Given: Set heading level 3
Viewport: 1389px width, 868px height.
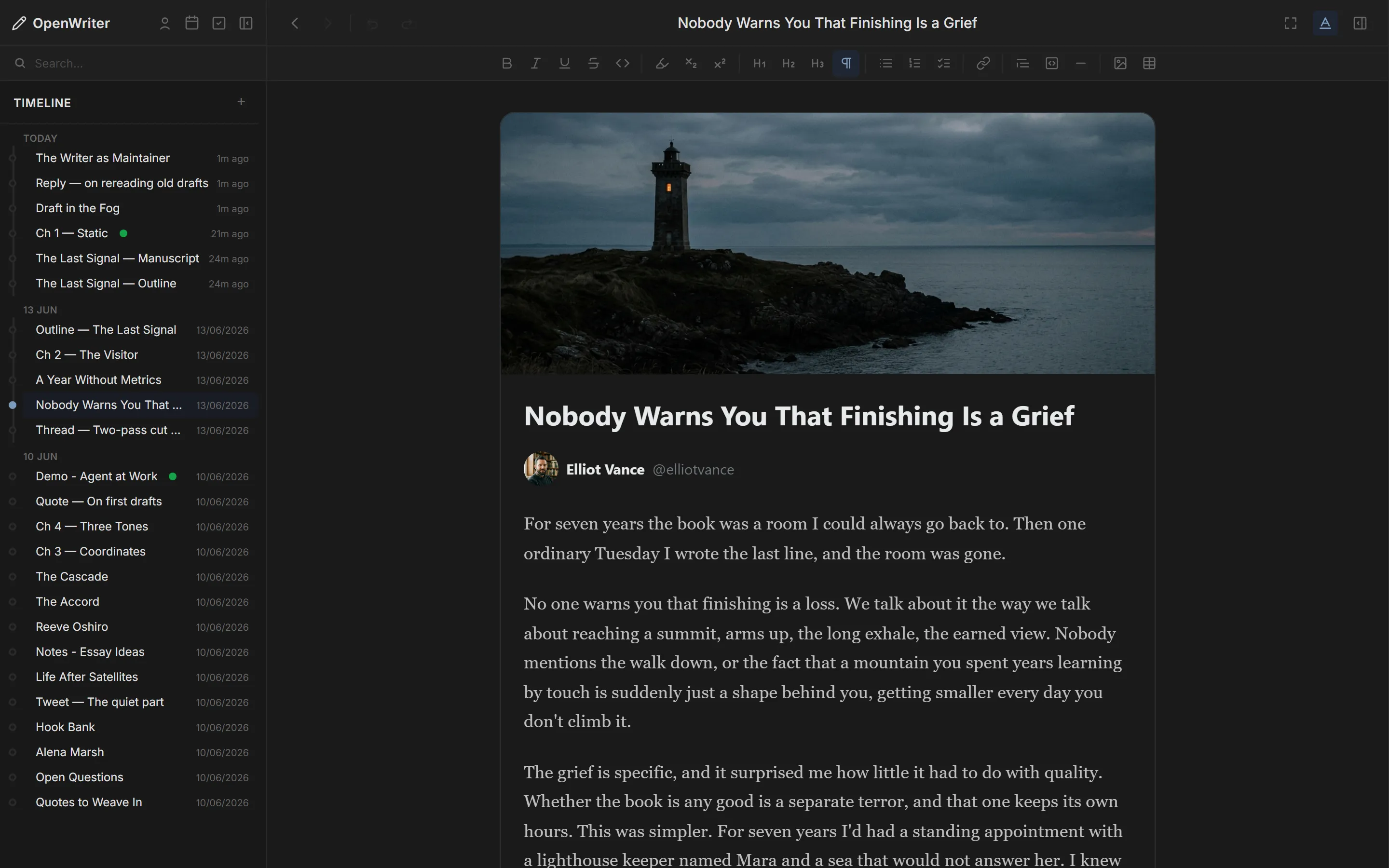Looking at the screenshot, I should [817, 63].
